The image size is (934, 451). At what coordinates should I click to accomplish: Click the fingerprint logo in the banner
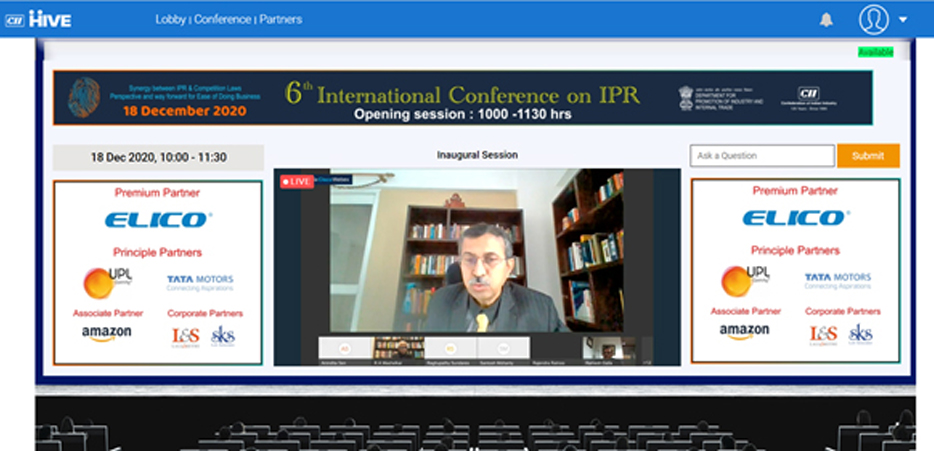click(x=83, y=97)
